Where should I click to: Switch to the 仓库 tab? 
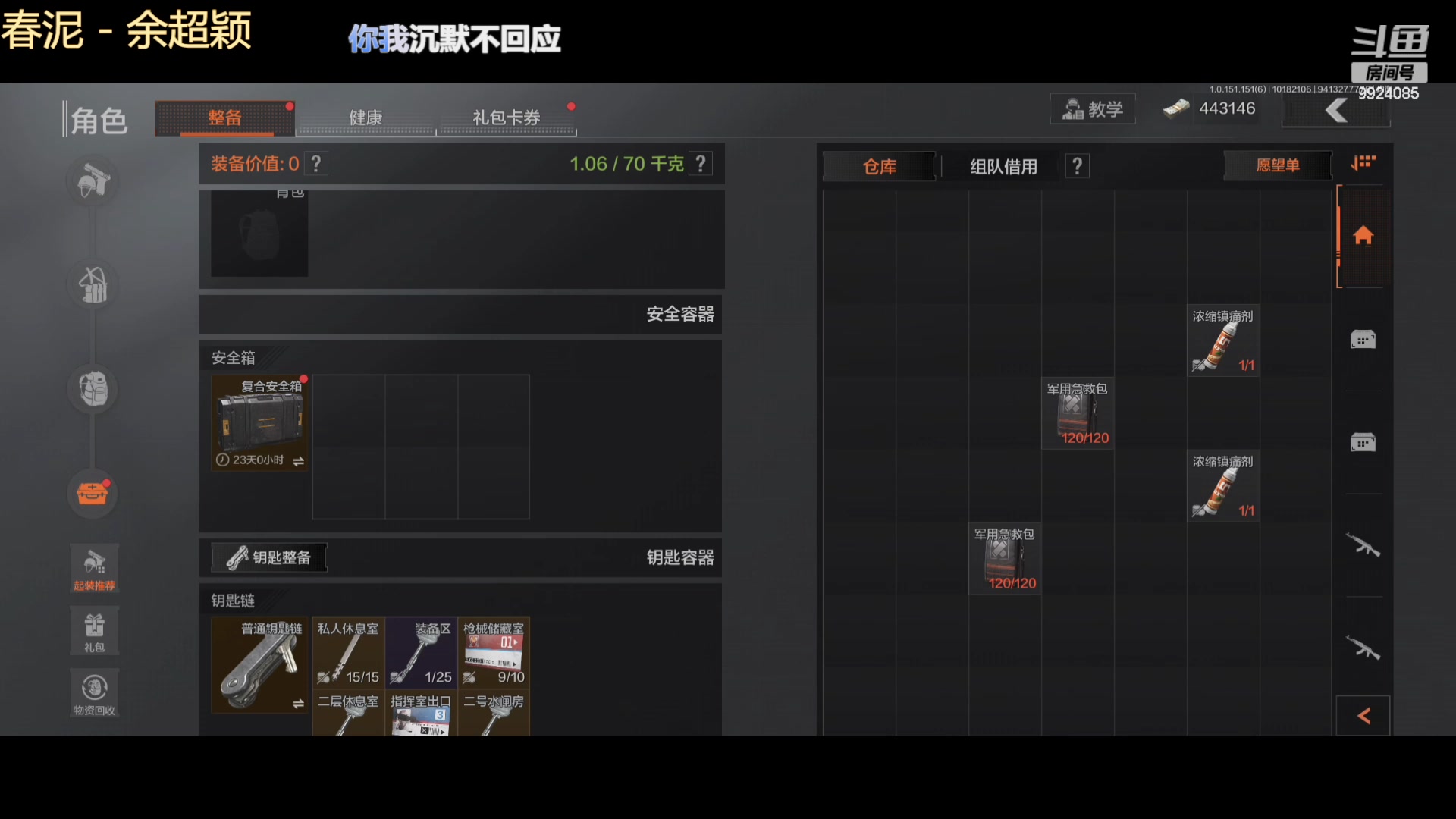[x=879, y=166]
